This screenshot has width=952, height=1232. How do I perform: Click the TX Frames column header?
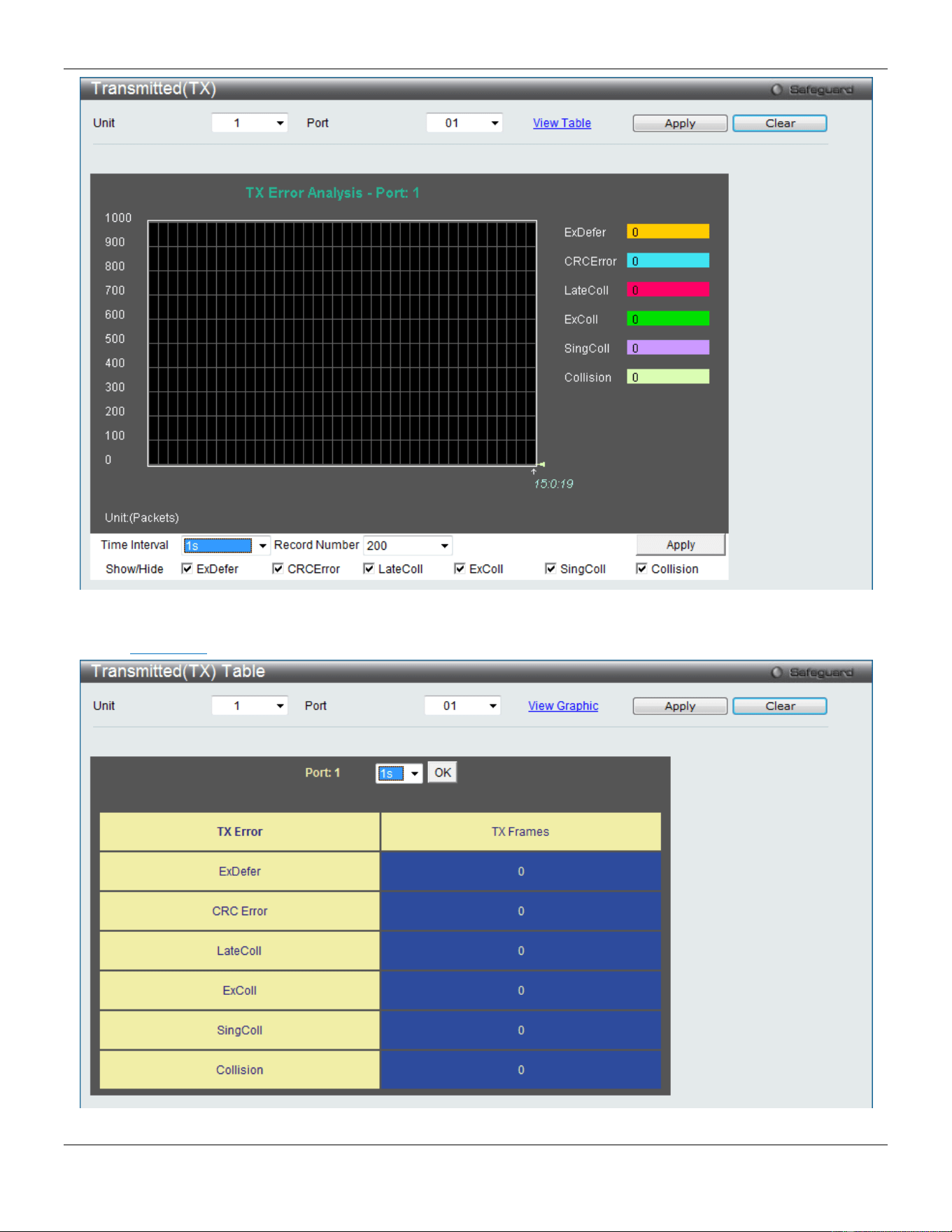tap(520, 832)
